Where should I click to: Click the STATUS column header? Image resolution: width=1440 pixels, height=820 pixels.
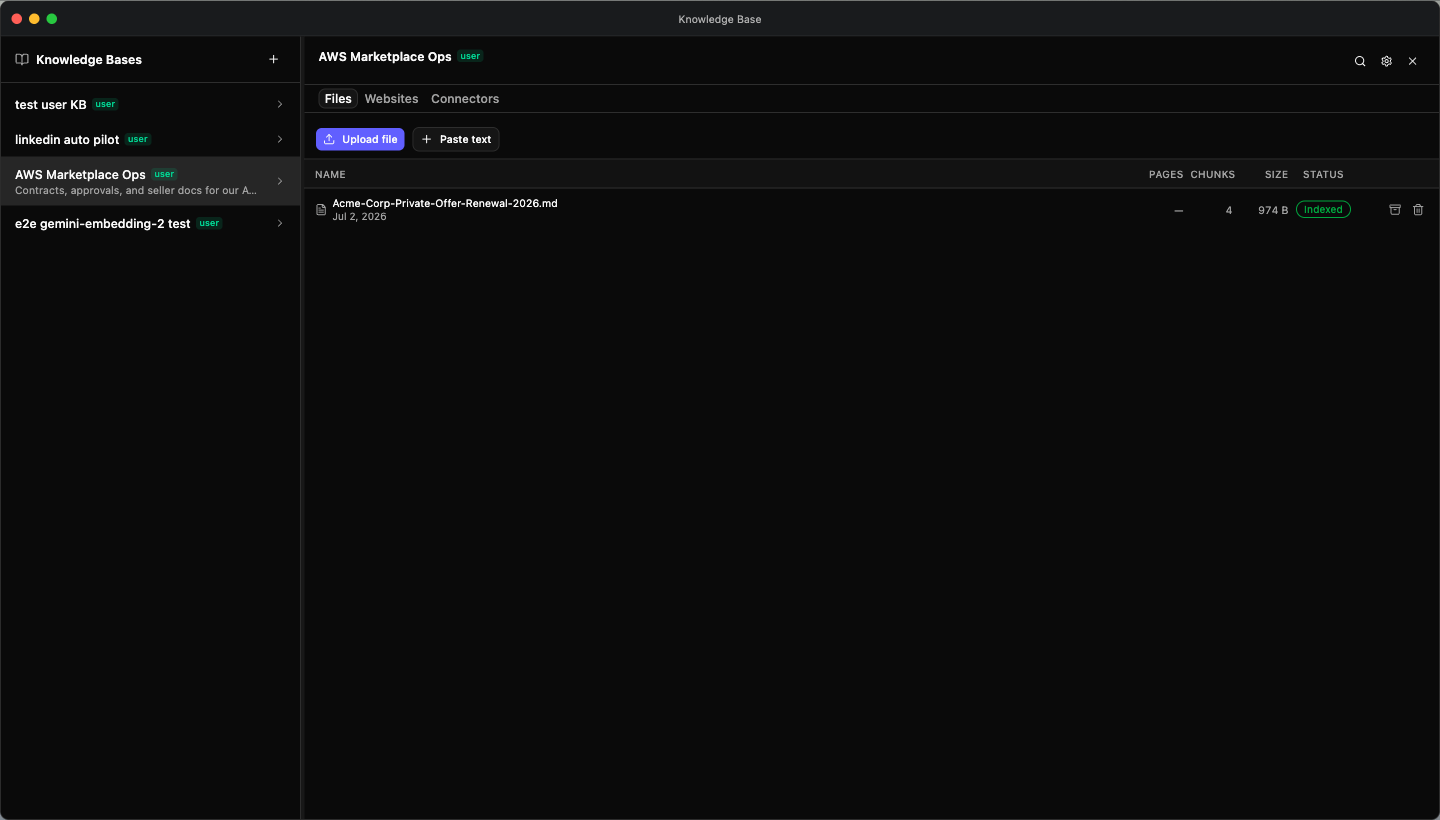pyautogui.click(x=1323, y=174)
